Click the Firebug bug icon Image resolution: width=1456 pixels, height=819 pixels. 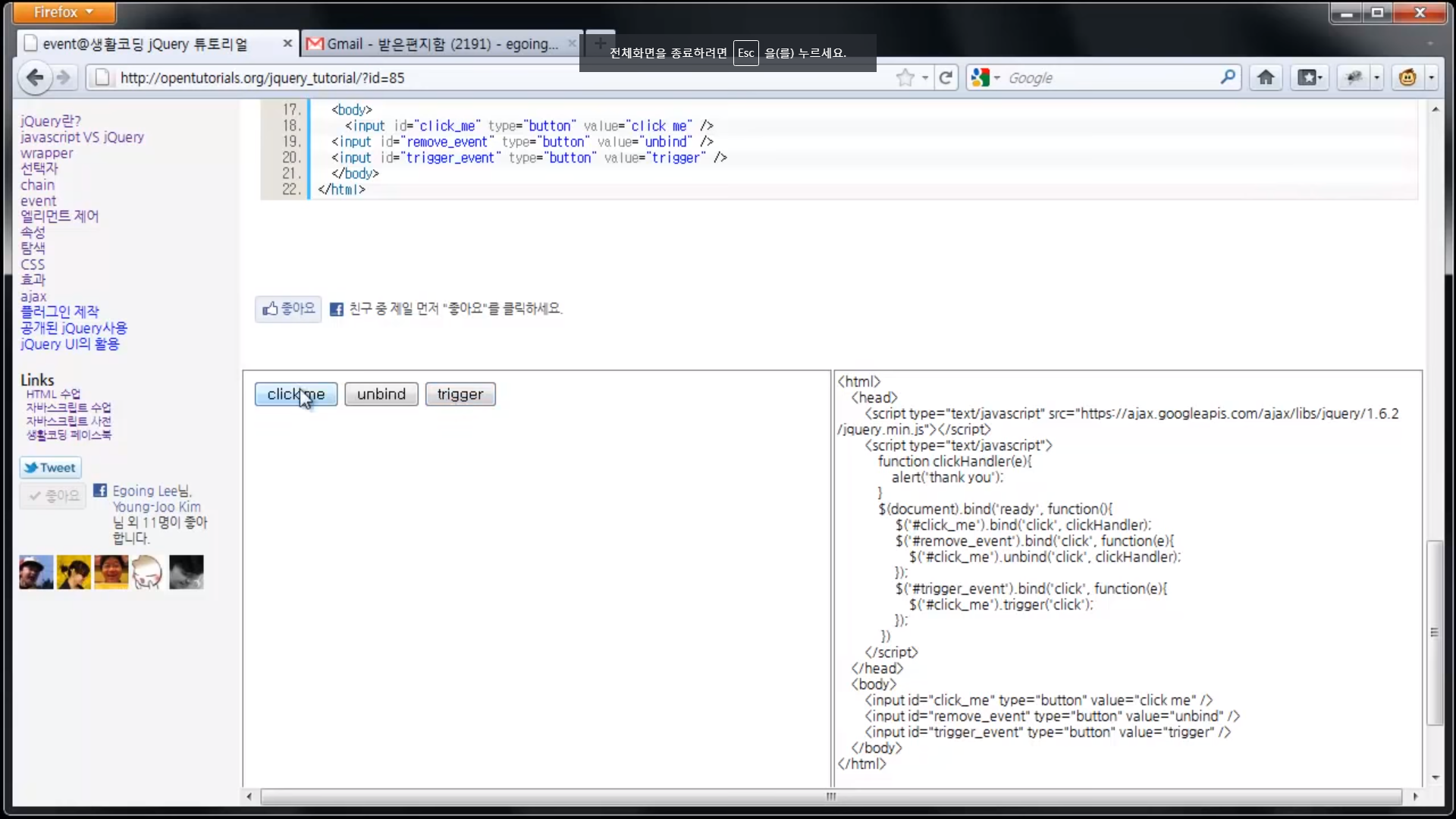[x=1354, y=77]
